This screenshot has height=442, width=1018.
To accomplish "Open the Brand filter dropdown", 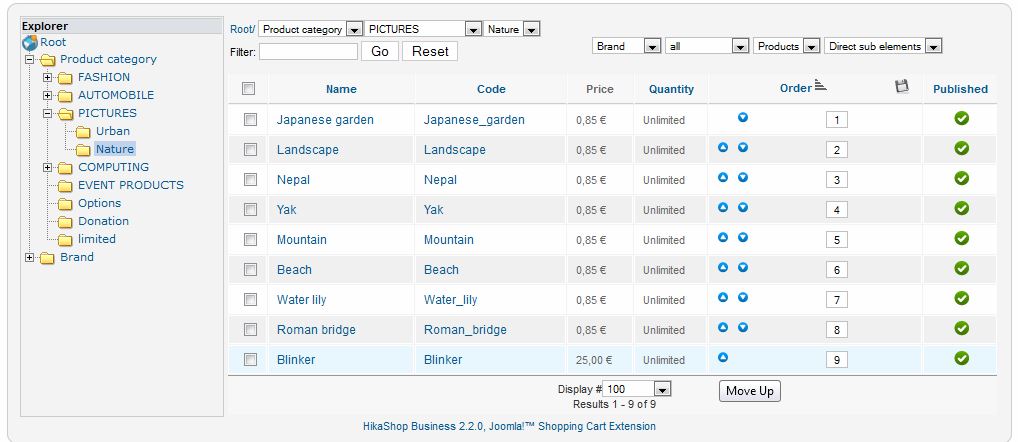I will (x=627, y=46).
